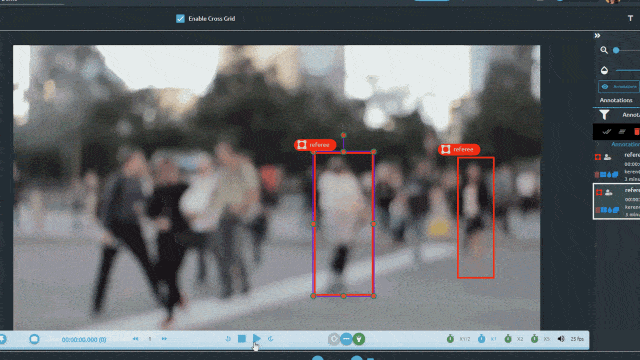Collapse the right panel with double chevron
Image resolution: width=640 pixels, height=360 pixels.
pos(597,36)
